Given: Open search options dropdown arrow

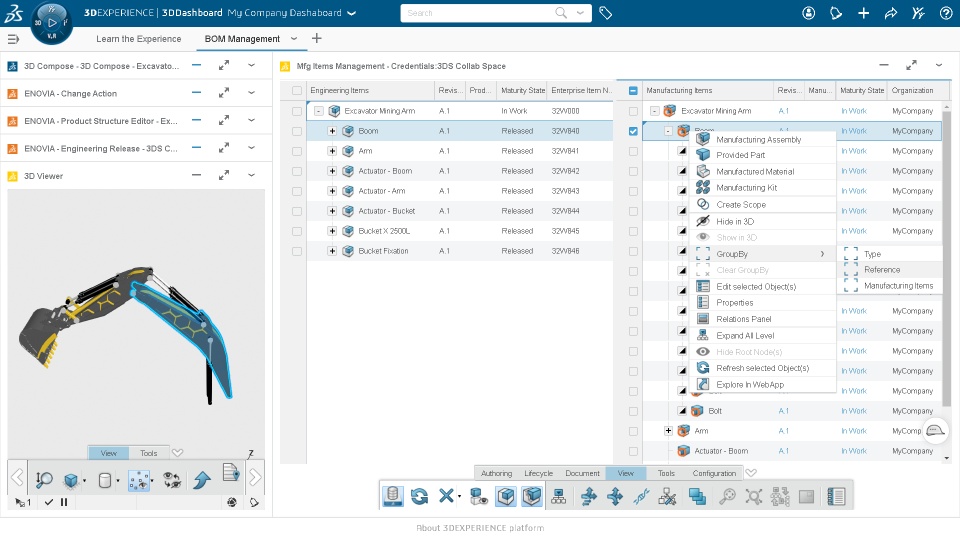Looking at the screenshot, I should pos(580,13).
